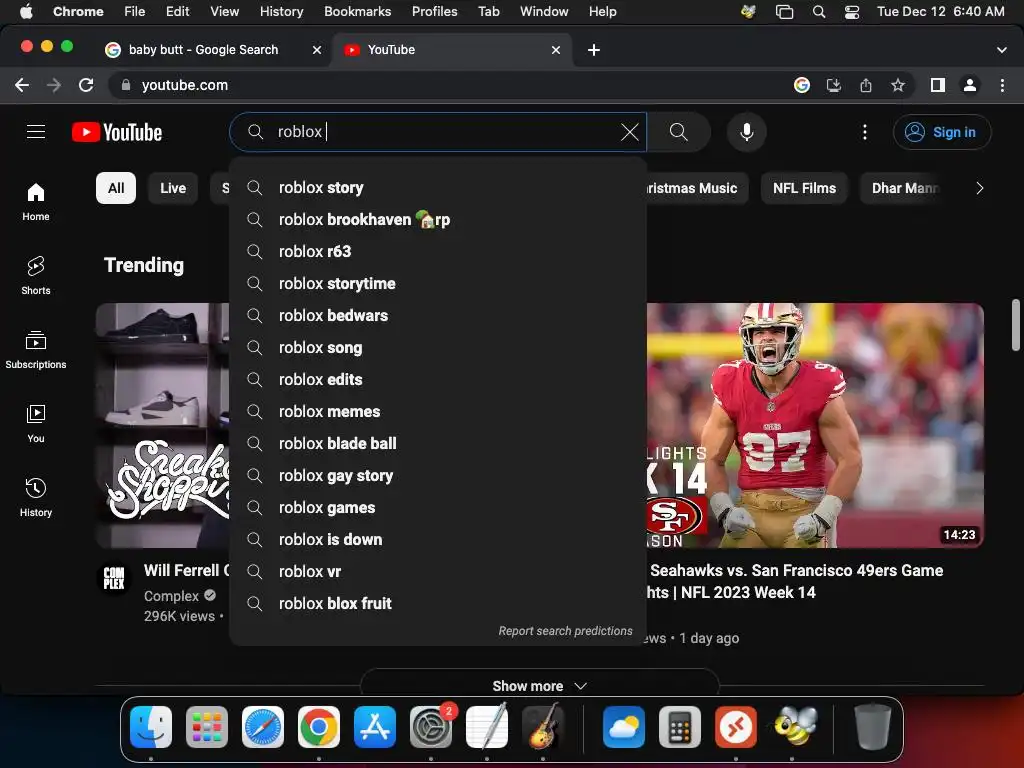The image size is (1024, 768).
Task: Expand Trending with Show more
Action: (539, 686)
